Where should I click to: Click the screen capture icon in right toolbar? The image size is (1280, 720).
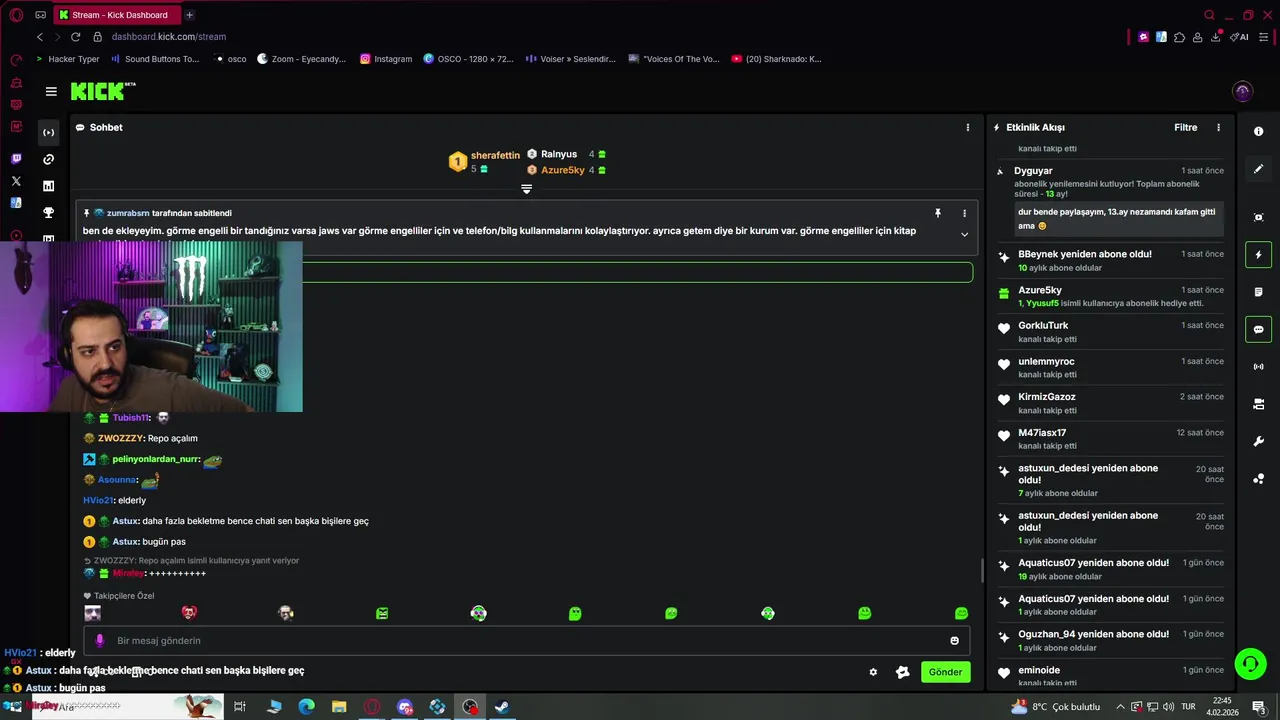click(x=1258, y=217)
